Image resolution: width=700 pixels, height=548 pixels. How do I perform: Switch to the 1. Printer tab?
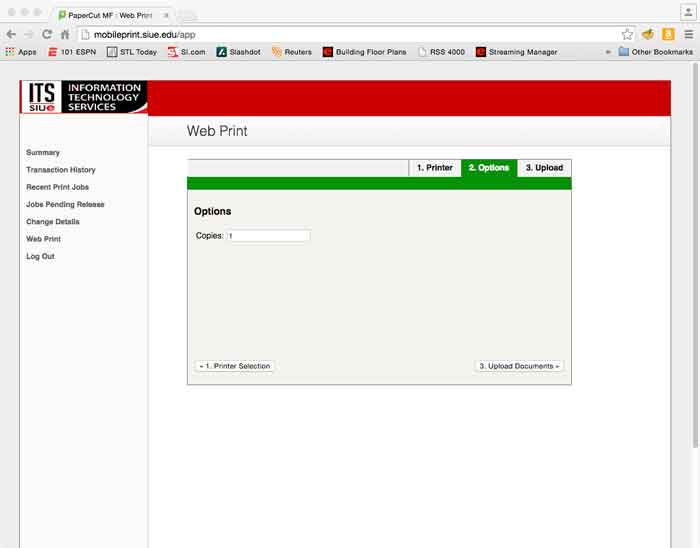click(x=435, y=168)
